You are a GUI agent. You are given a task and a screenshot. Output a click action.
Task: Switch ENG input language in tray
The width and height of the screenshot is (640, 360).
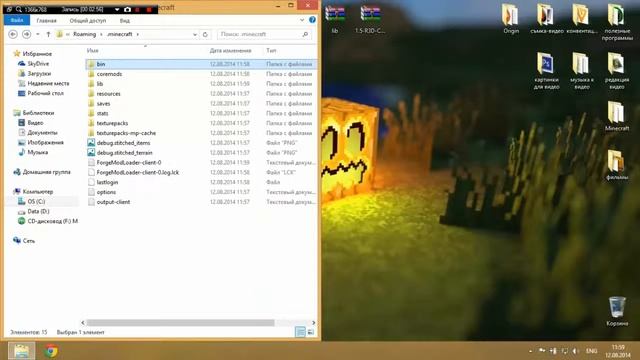coord(591,351)
